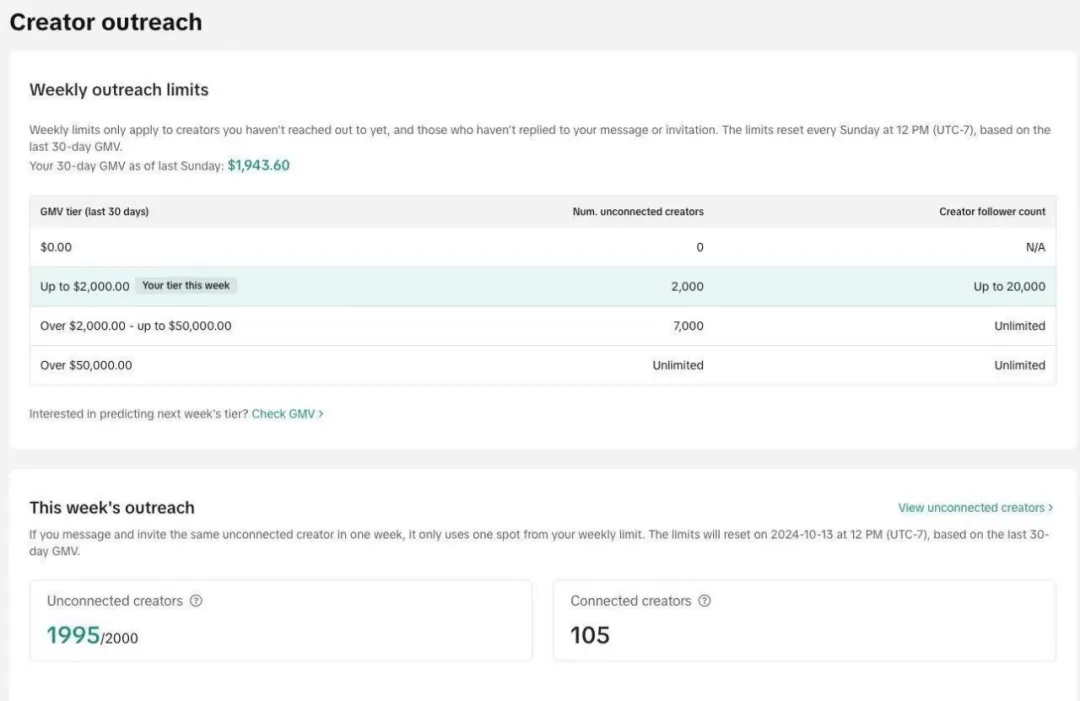Select the 'Over $2,000.00 - up to $50,000.00' row
The image size is (1080, 701).
(135, 326)
